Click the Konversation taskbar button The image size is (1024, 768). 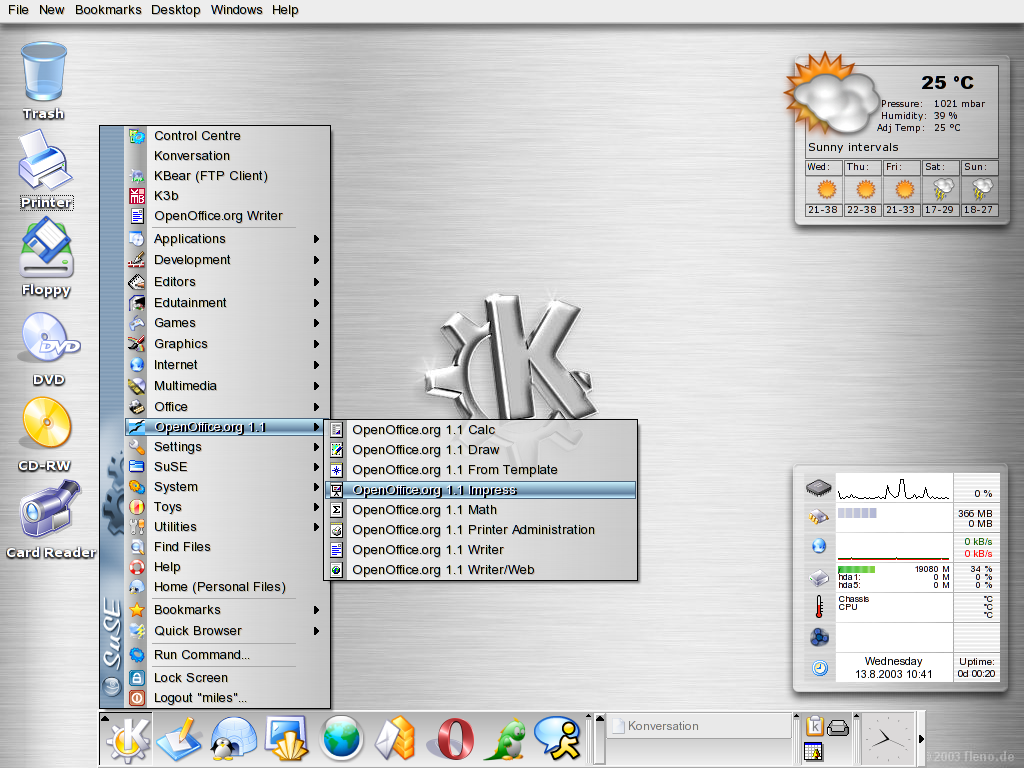(699, 726)
